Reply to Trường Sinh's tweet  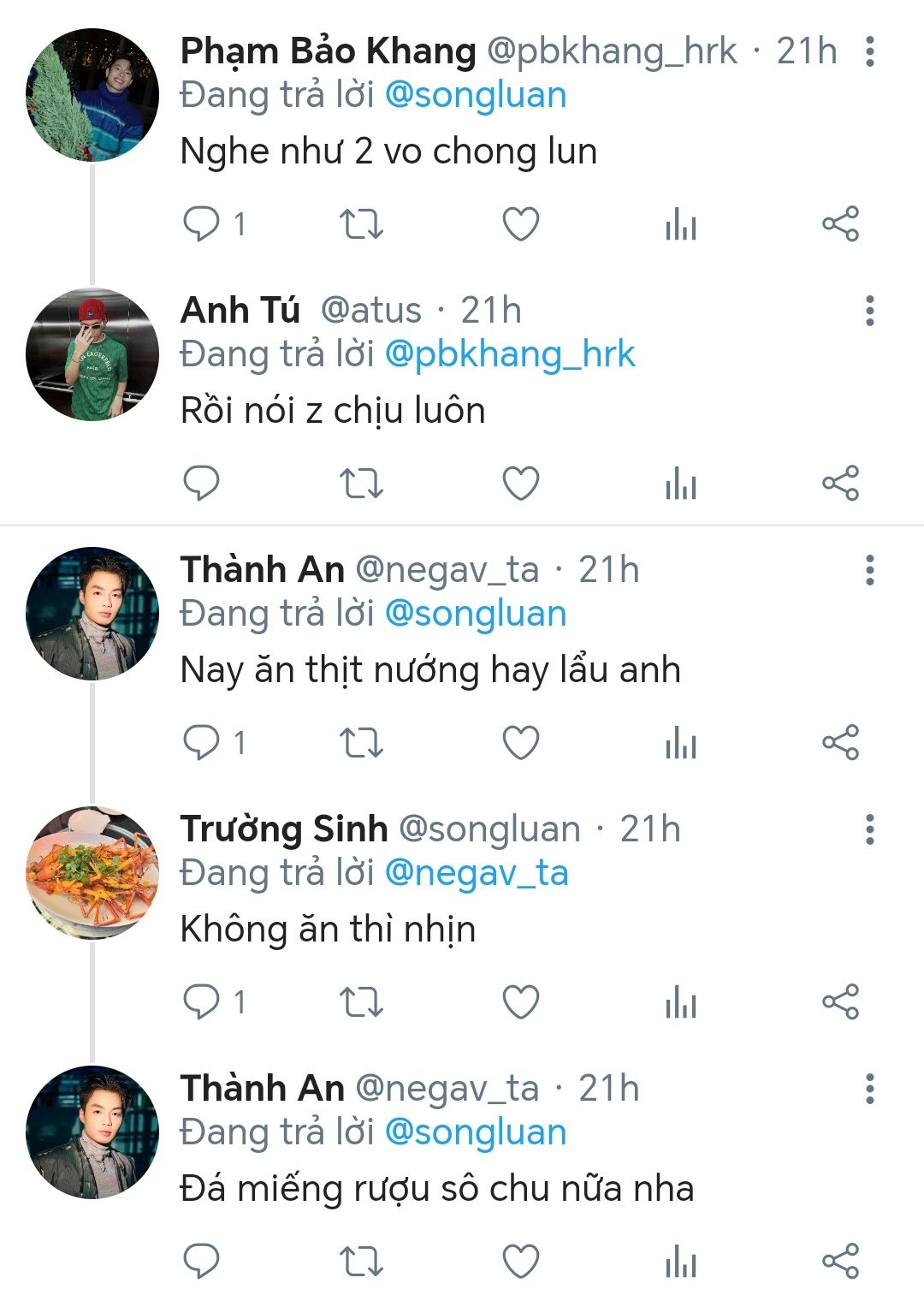pyautogui.click(x=202, y=1001)
